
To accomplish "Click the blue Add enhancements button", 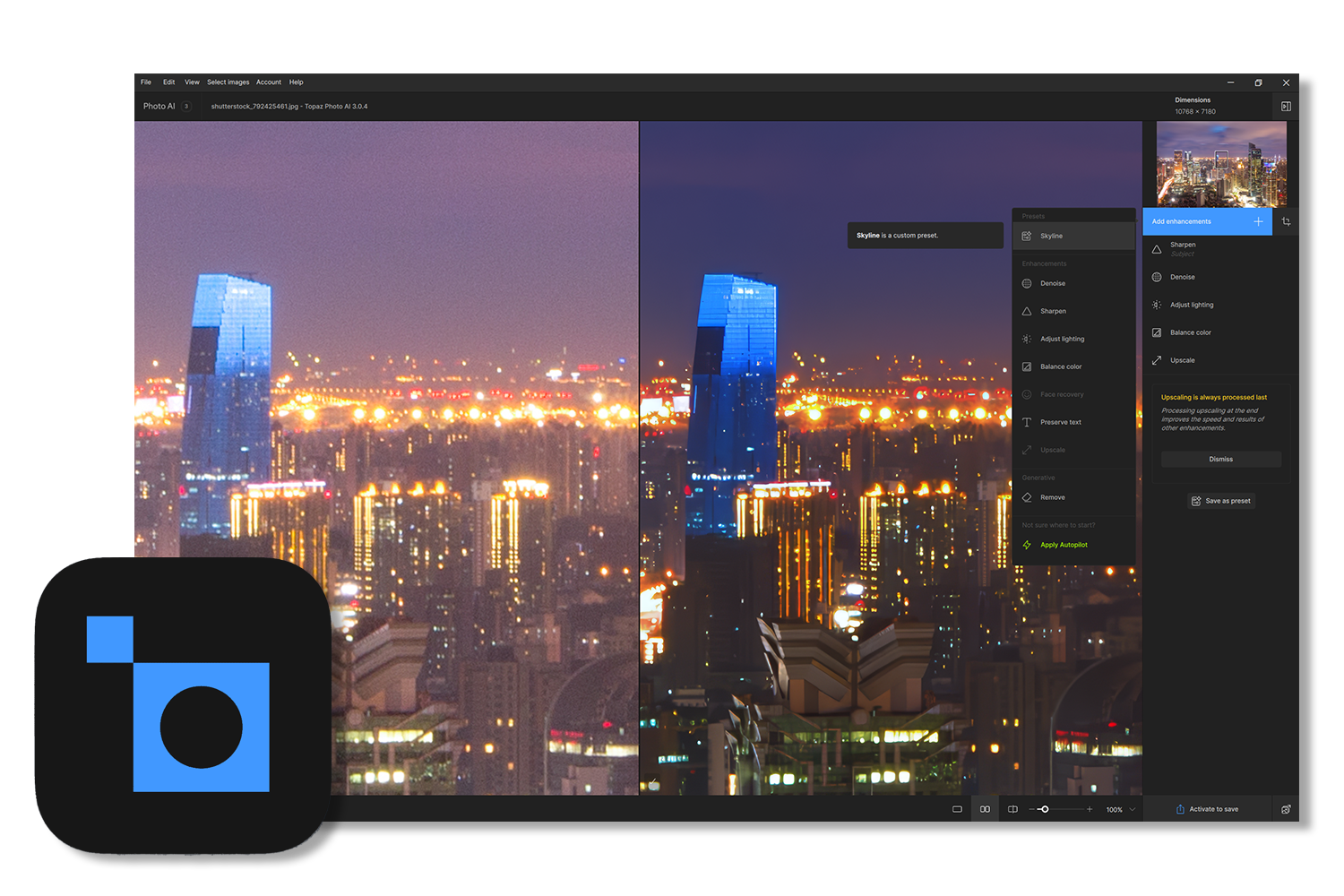I will (1206, 221).
